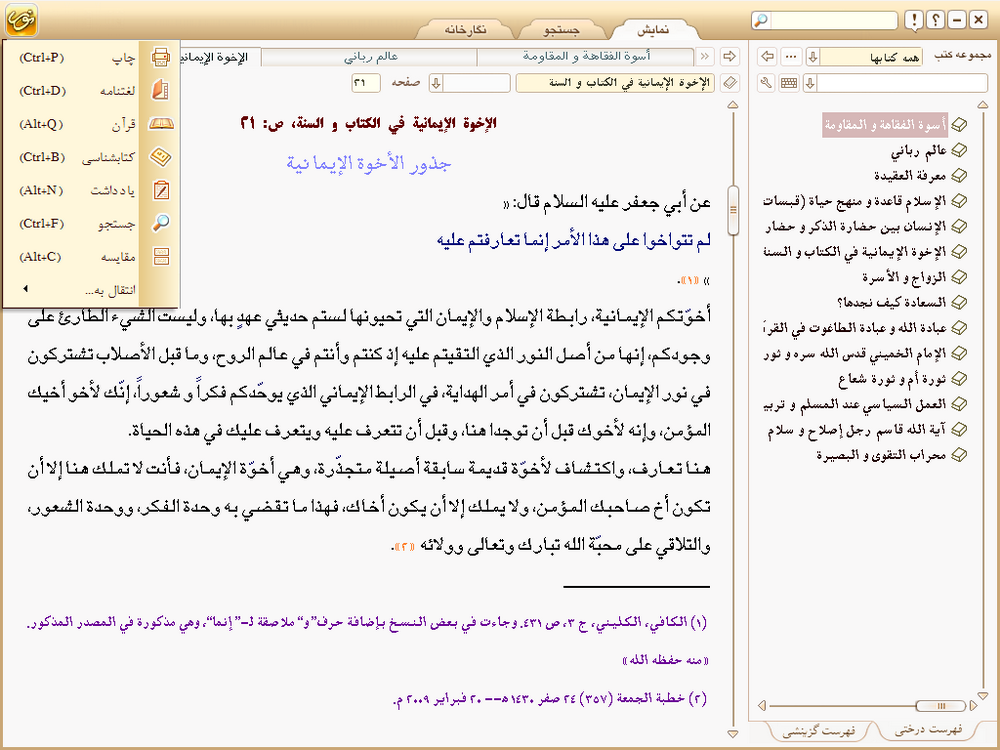Select الإمام الخميني قدس الله سره tree item
The width and height of the screenshot is (1000, 750).
click(855, 353)
